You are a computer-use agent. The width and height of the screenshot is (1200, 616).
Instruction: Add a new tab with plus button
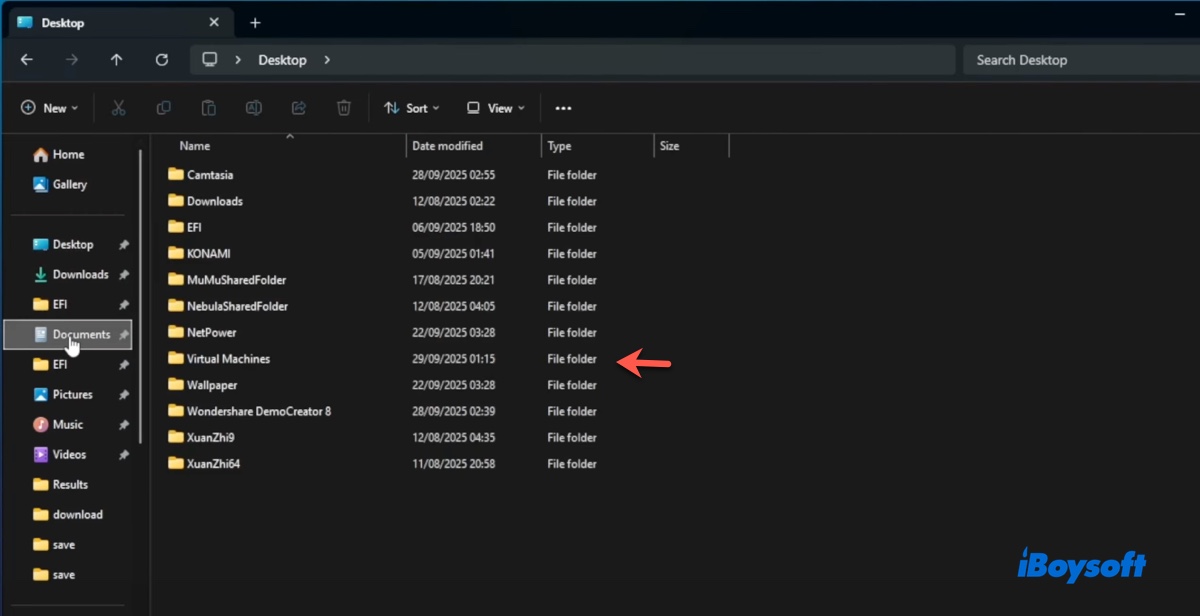tap(255, 22)
